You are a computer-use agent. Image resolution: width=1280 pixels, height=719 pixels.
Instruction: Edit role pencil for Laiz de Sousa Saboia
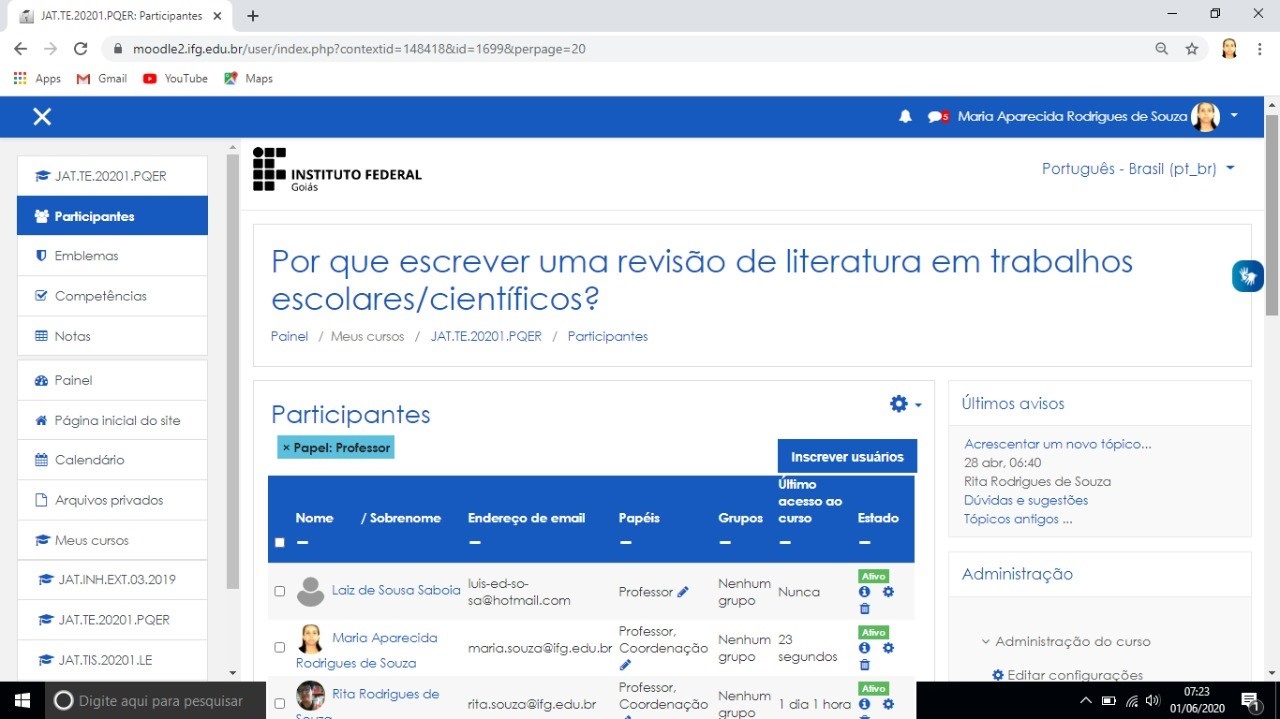pyautogui.click(x=683, y=592)
